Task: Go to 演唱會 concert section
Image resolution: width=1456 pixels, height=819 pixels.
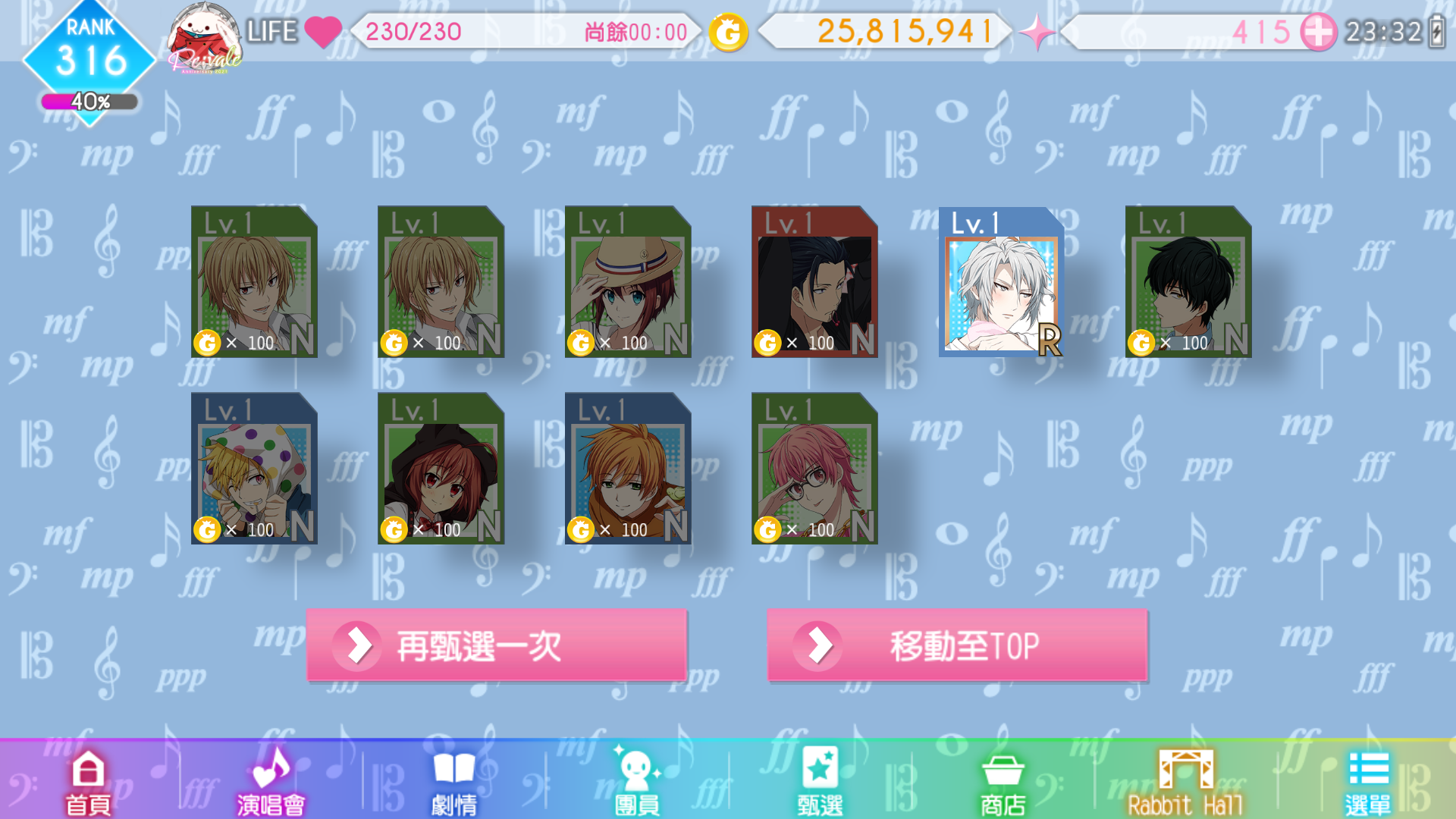Action: coord(271,782)
